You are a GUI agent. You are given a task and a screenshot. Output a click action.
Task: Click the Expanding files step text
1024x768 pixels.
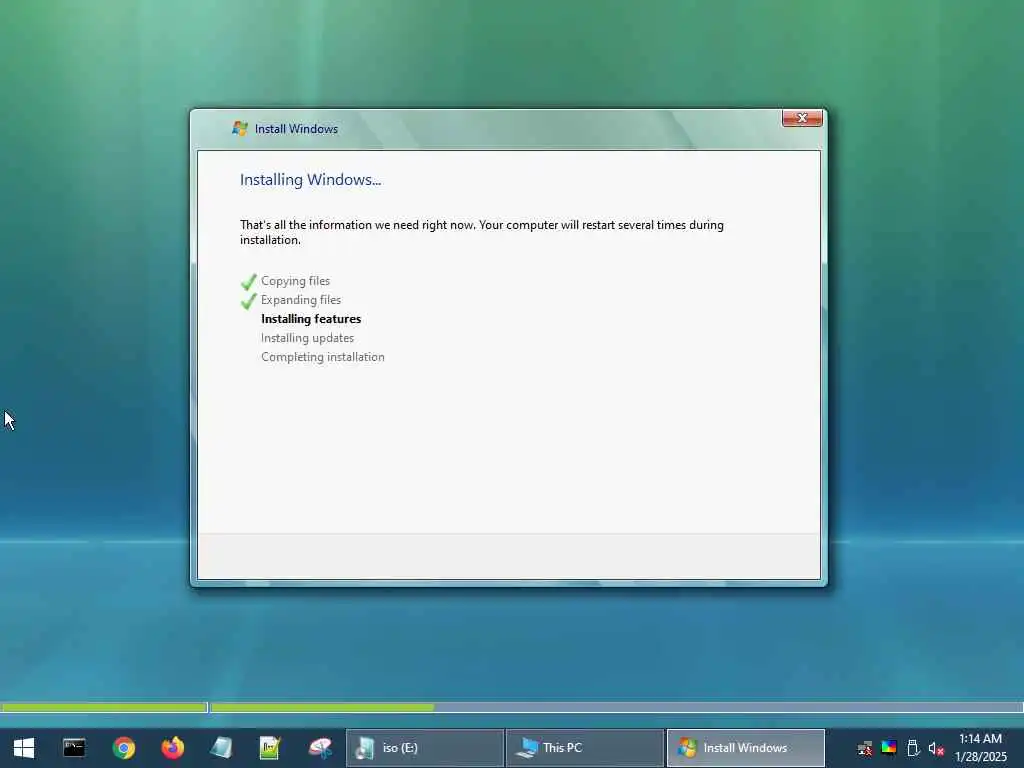(x=301, y=300)
